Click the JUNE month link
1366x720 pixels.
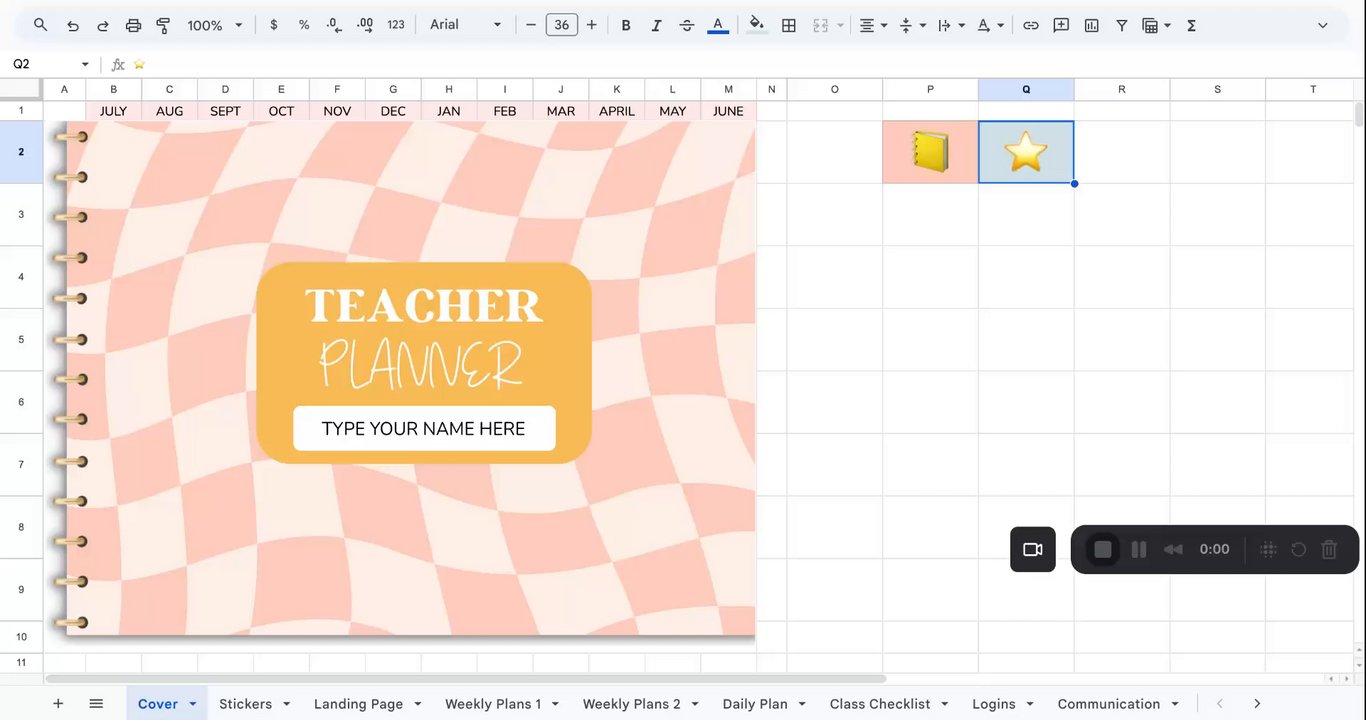[728, 111]
